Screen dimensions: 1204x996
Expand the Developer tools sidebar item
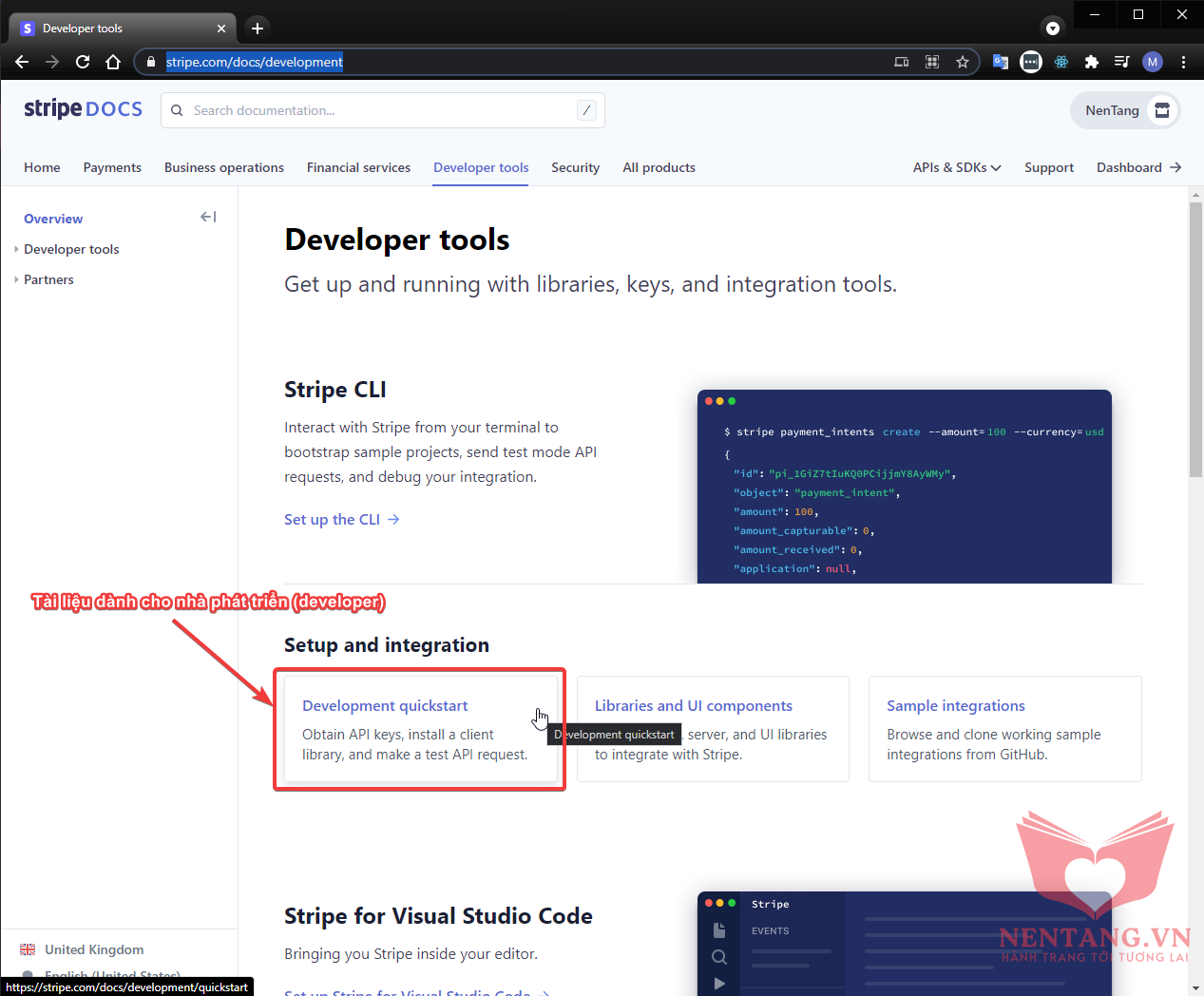tap(71, 249)
